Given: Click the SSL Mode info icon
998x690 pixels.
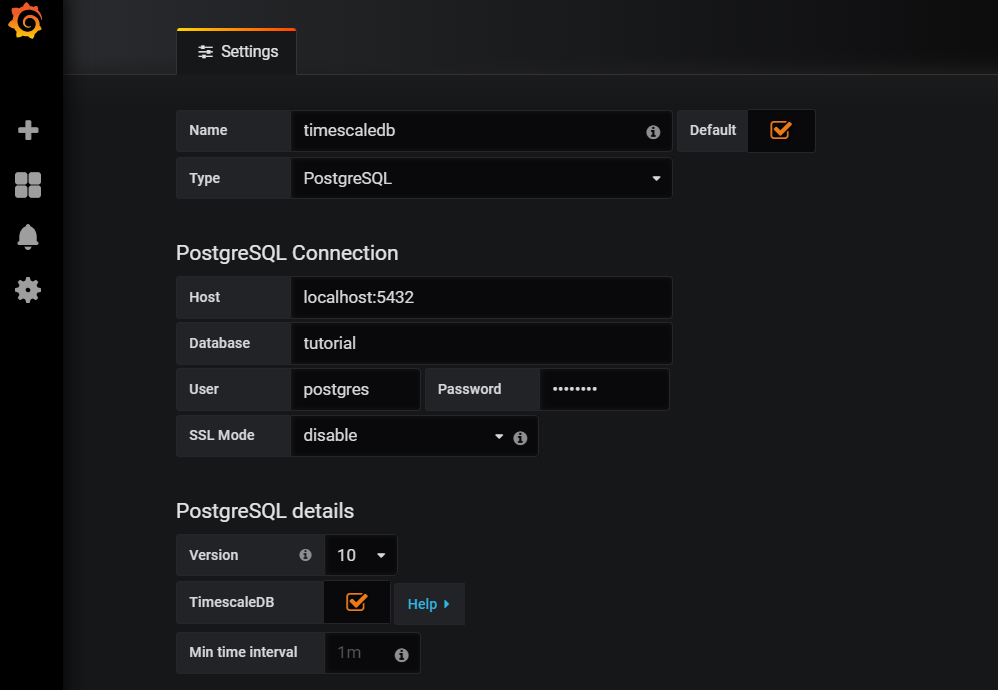Looking at the screenshot, I should tap(520, 438).
